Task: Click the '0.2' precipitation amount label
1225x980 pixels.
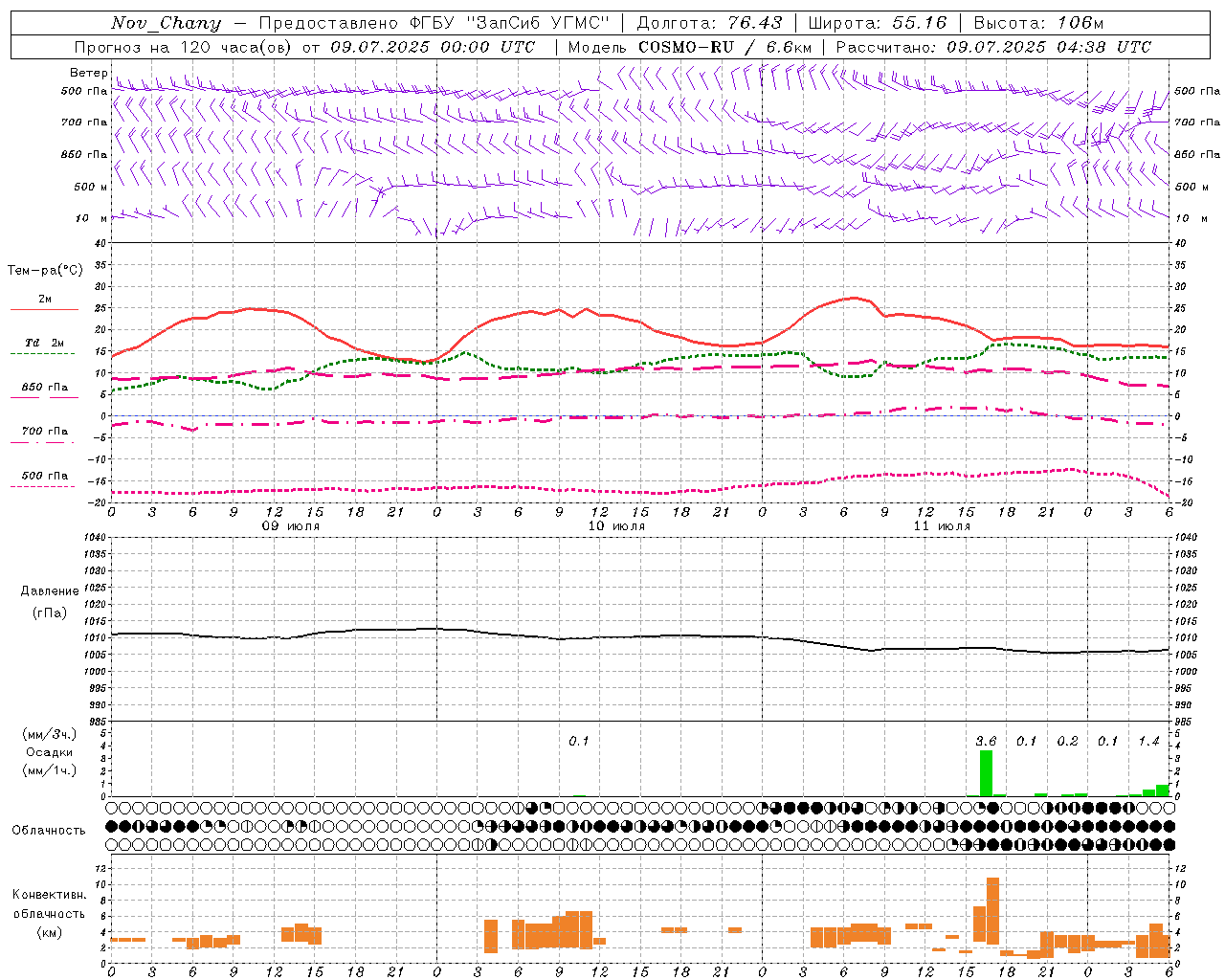Action: pyautogui.click(x=1067, y=741)
